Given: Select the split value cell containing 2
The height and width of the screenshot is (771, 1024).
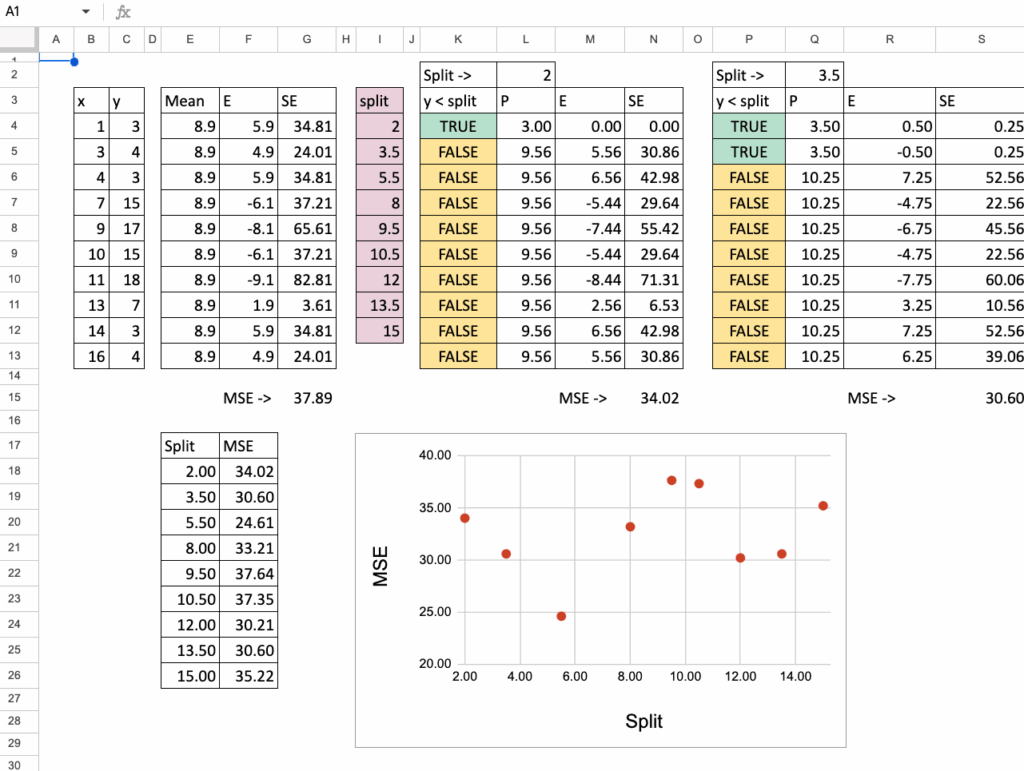Looking at the screenshot, I should point(525,75).
